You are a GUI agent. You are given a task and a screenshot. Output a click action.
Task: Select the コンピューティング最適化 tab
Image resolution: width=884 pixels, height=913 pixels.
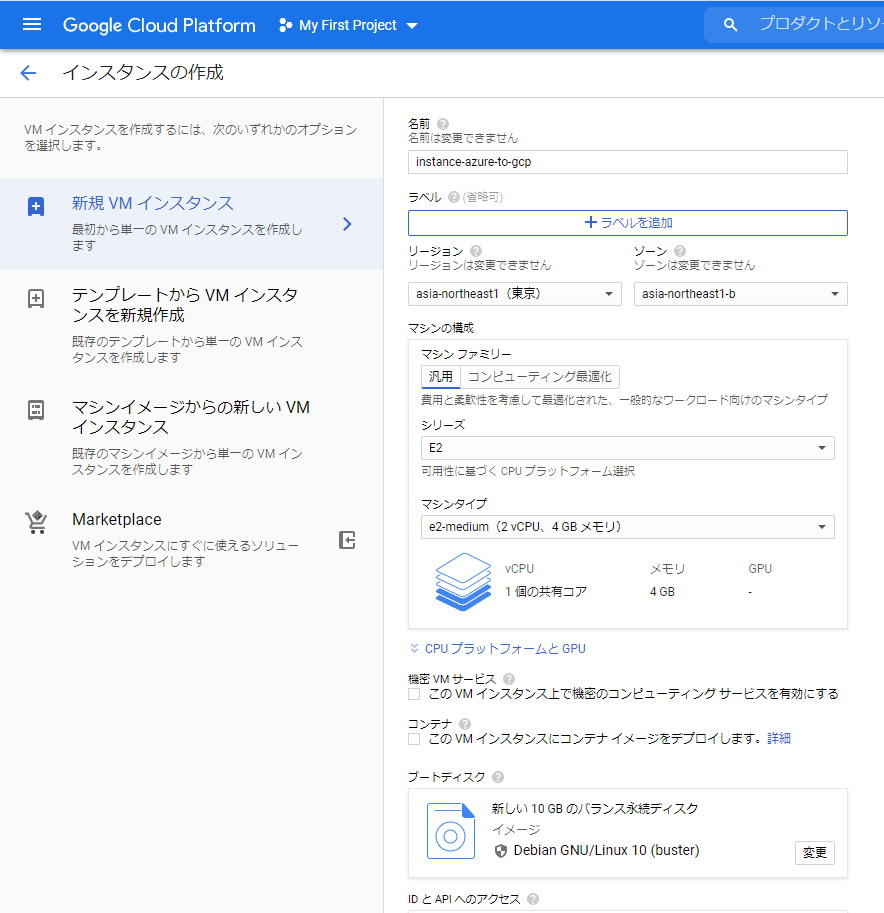click(x=540, y=377)
